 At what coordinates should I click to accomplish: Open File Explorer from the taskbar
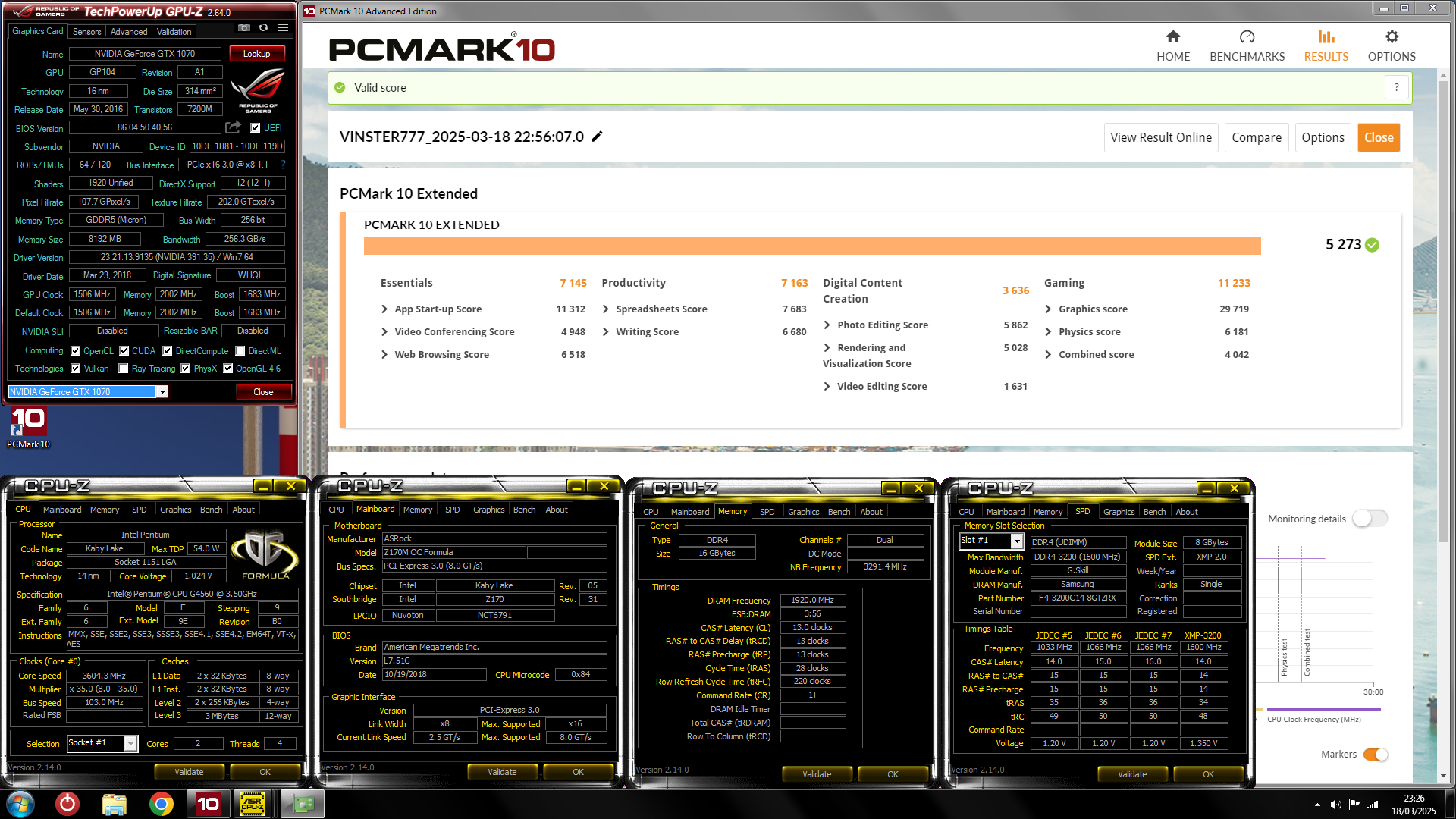pos(115,804)
